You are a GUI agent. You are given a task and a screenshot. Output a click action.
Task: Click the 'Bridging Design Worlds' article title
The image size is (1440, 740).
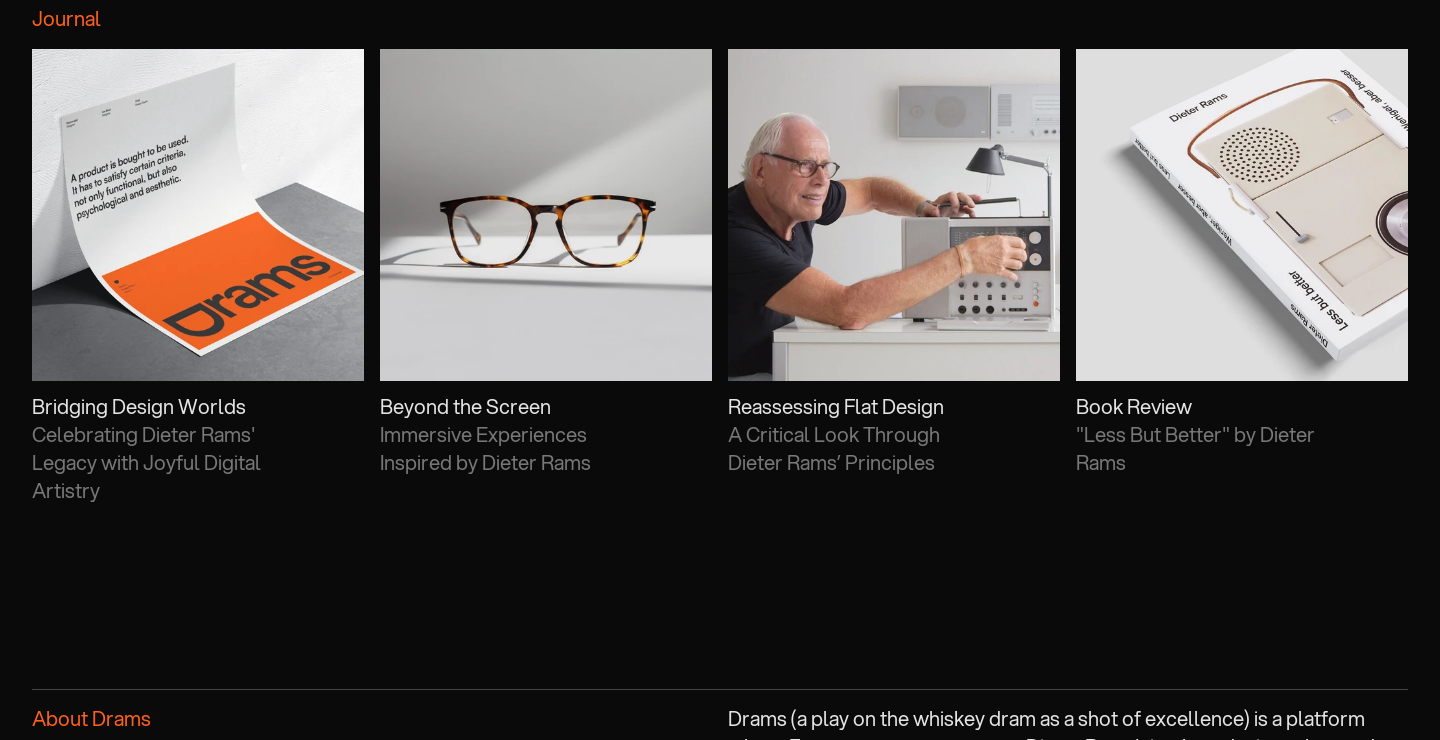(138, 407)
